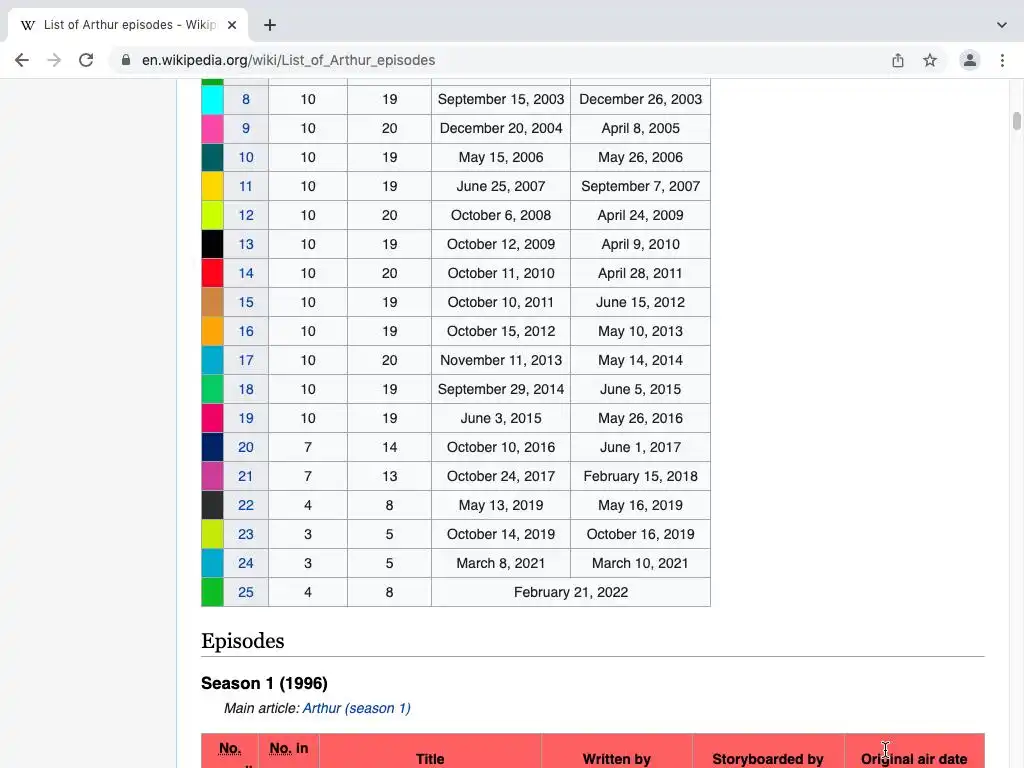The height and width of the screenshot is (768, 1024).
Task: Open the season 13 link
Action: pyautogui.click(x=246, y=244)
